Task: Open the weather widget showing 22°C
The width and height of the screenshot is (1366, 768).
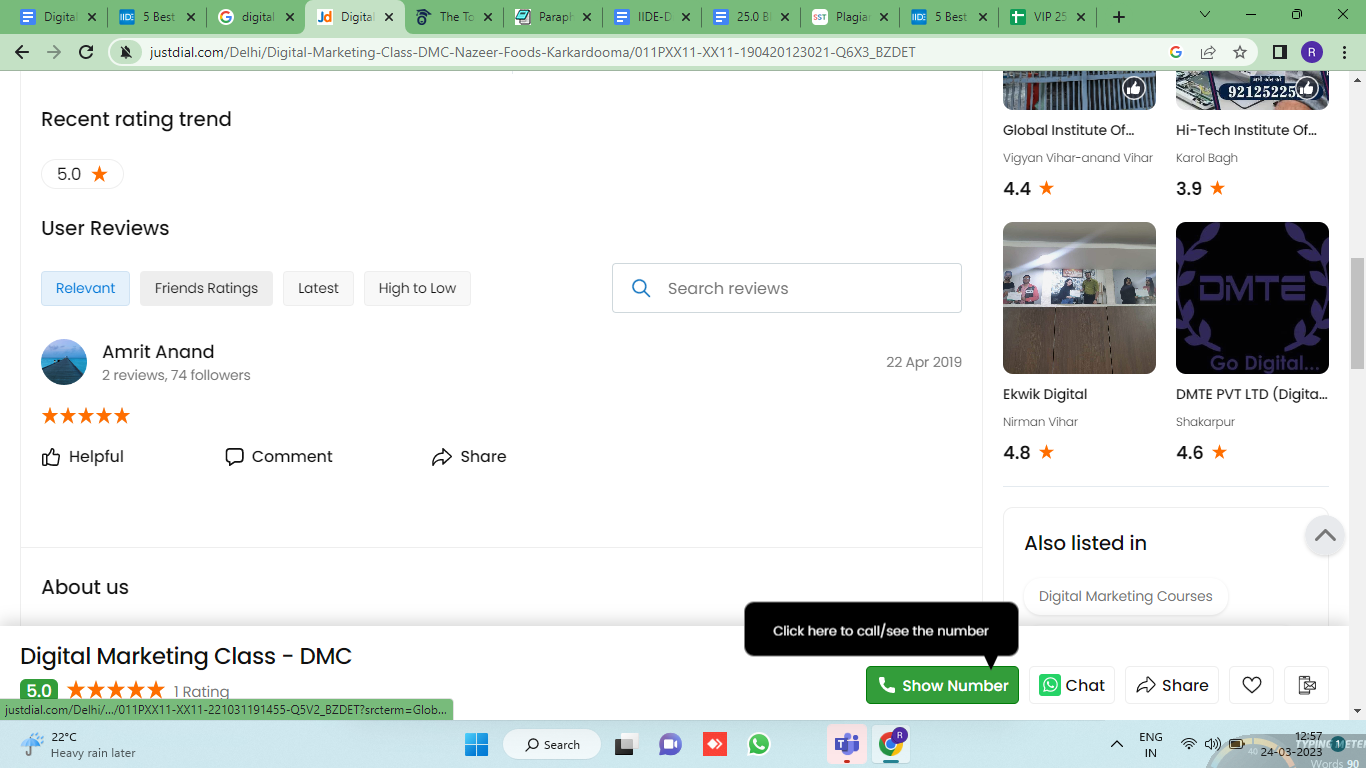Action: (78, 744)
